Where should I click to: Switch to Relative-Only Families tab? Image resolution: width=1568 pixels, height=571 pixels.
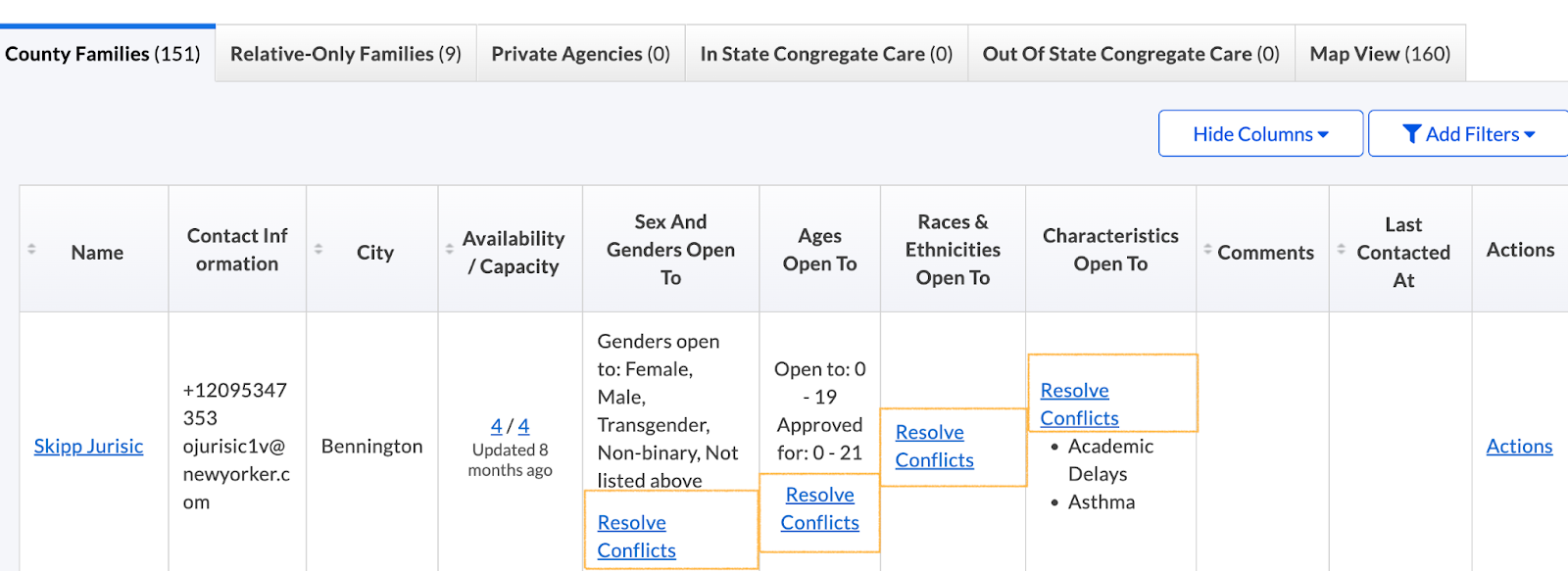pos(345,54)
